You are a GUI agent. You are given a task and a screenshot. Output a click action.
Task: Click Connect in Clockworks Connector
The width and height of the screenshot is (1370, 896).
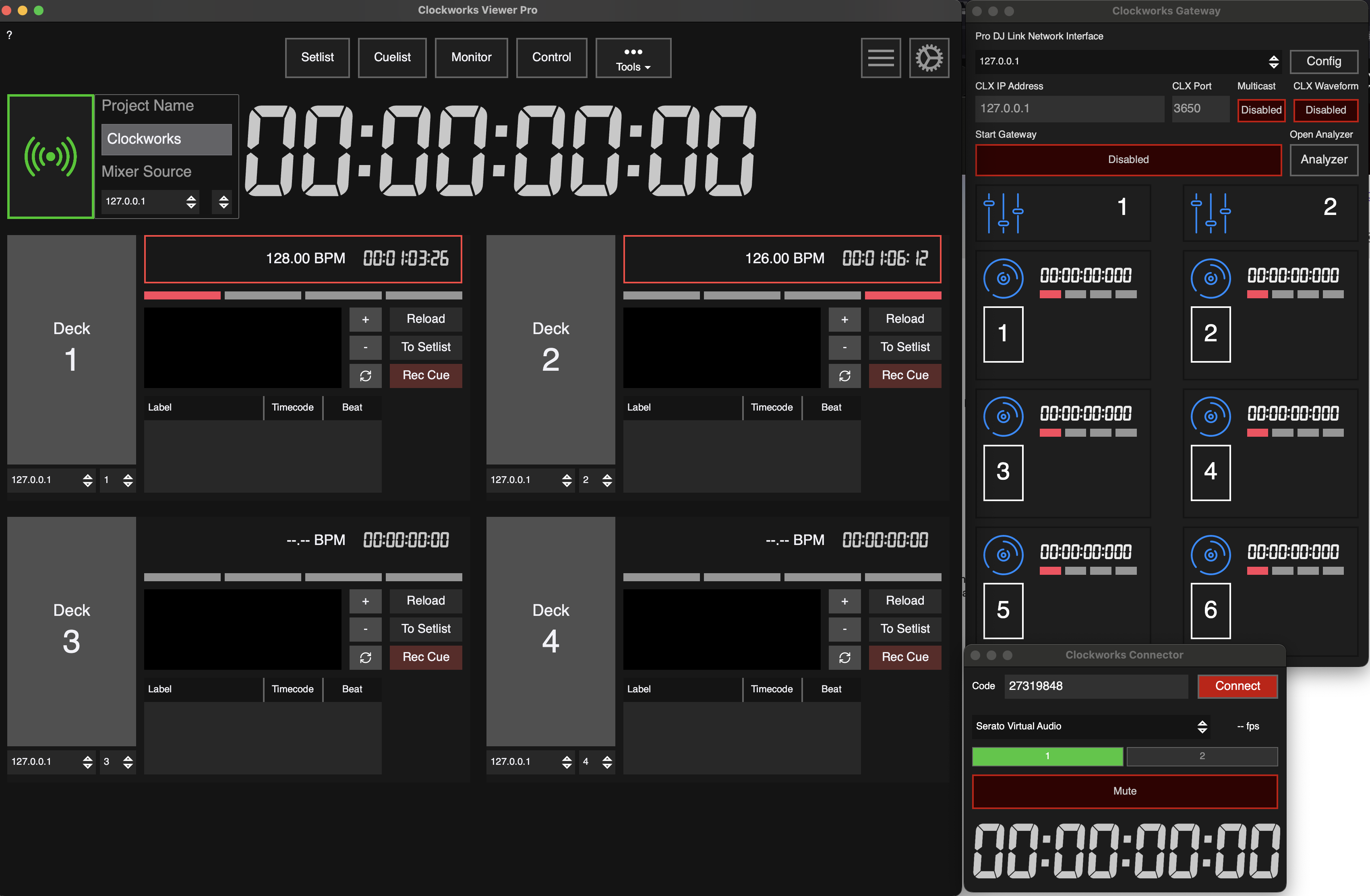1237,686
